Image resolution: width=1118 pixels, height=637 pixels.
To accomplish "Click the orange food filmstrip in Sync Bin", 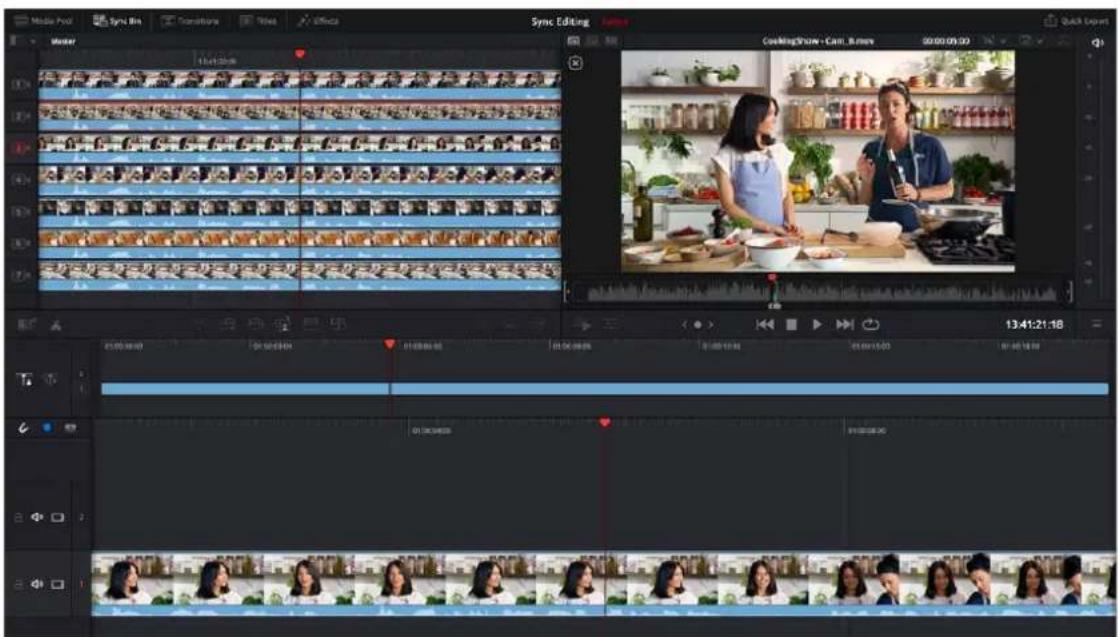I will coord(299,238).
